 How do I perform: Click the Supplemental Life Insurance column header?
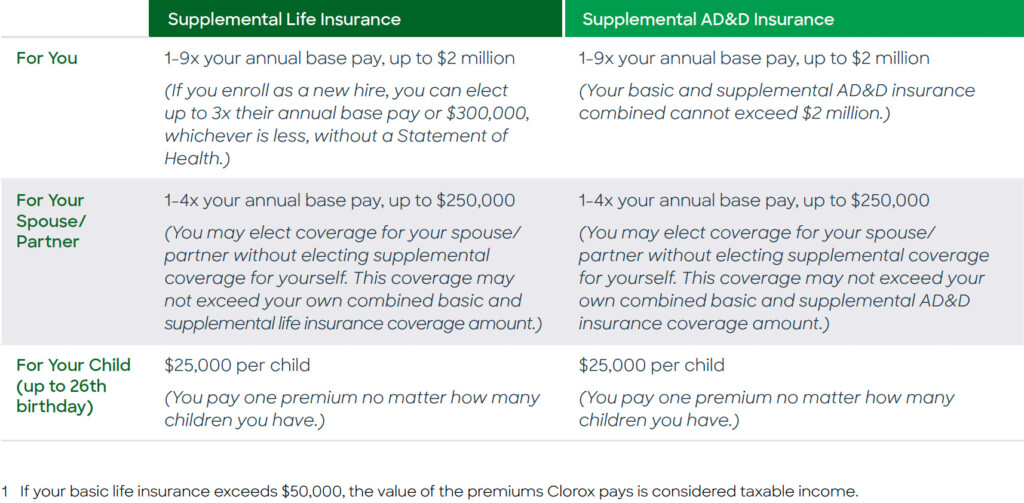[284, 19]
